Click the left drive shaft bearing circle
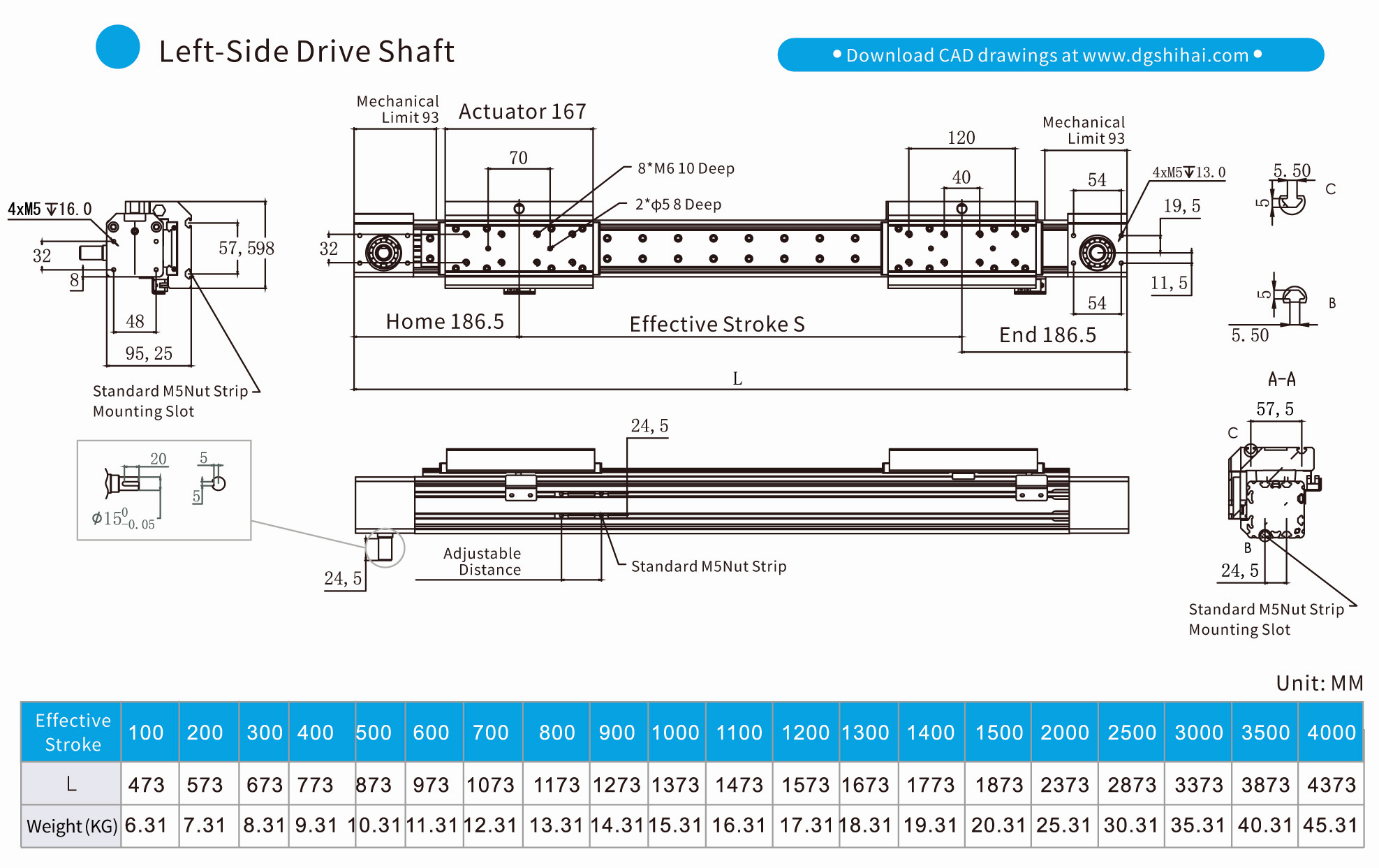 tap(383, 252)
